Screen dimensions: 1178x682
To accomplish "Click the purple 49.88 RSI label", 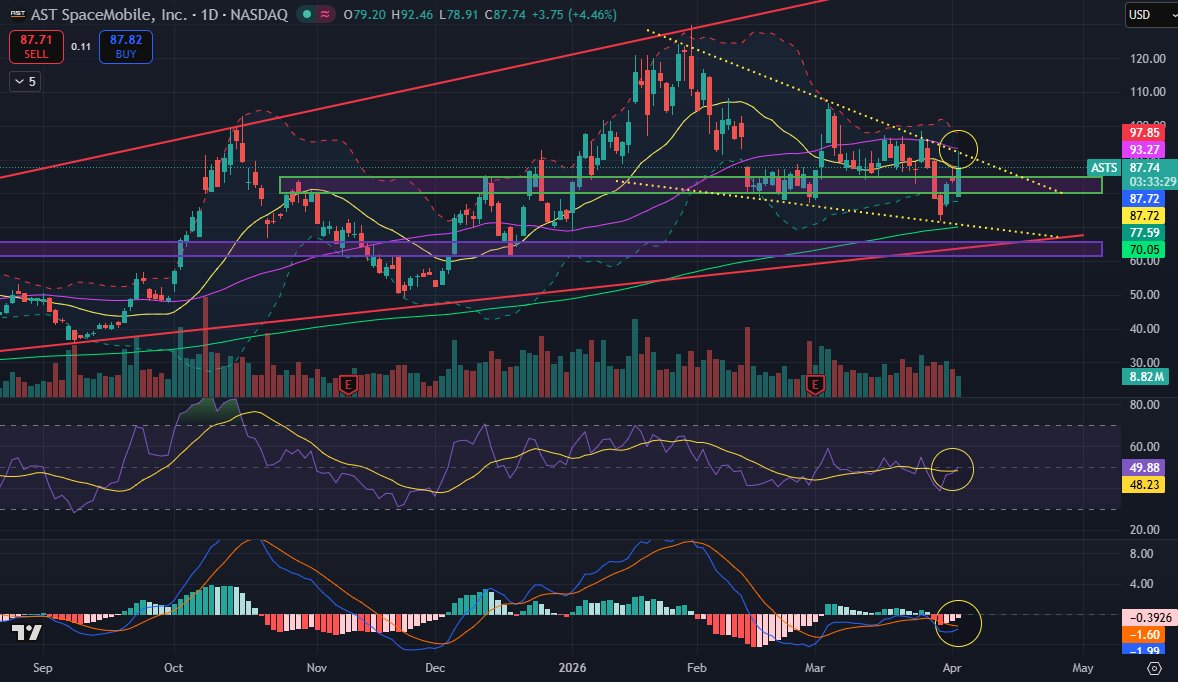I will 1144,467.
